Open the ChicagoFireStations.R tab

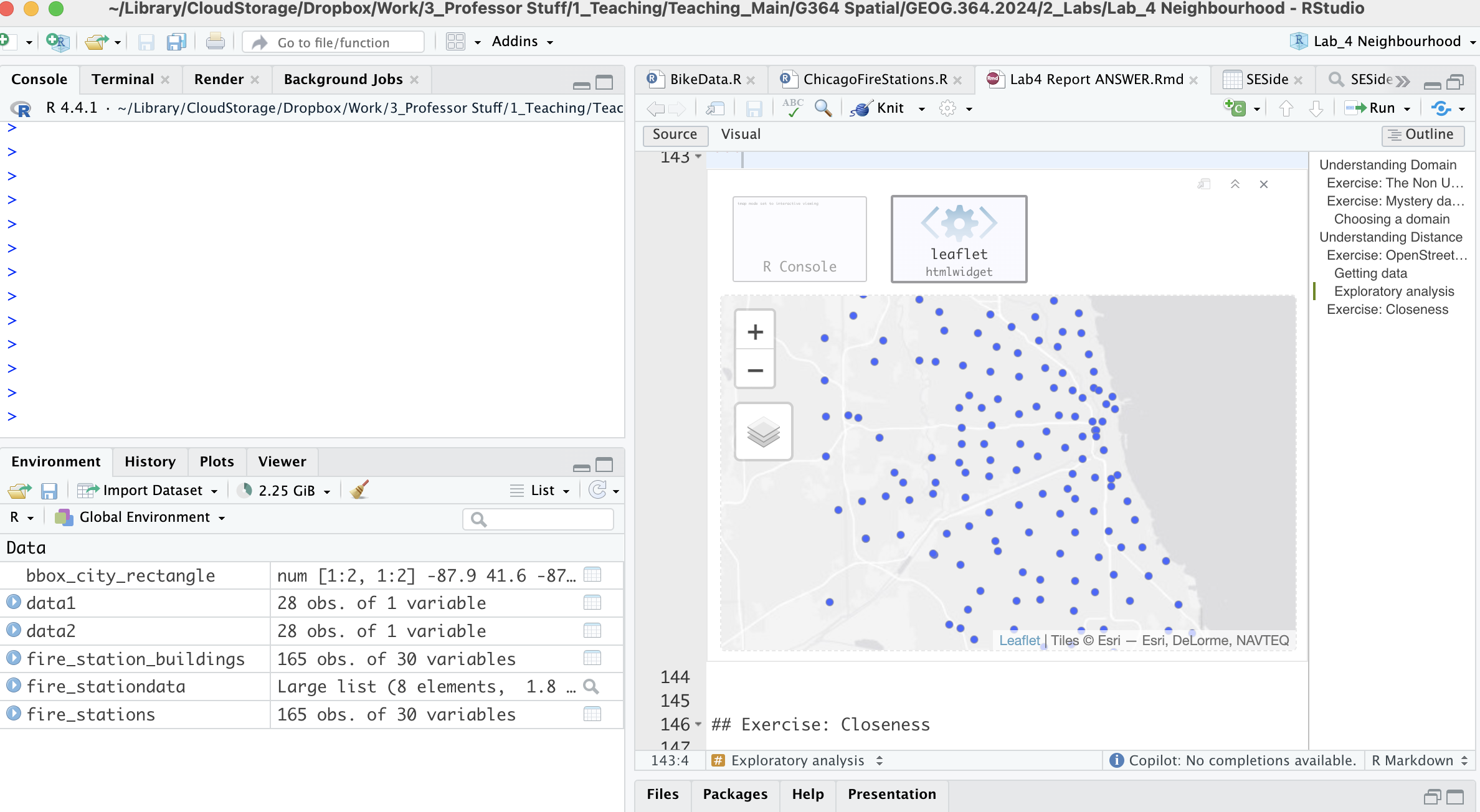point(874,80)
